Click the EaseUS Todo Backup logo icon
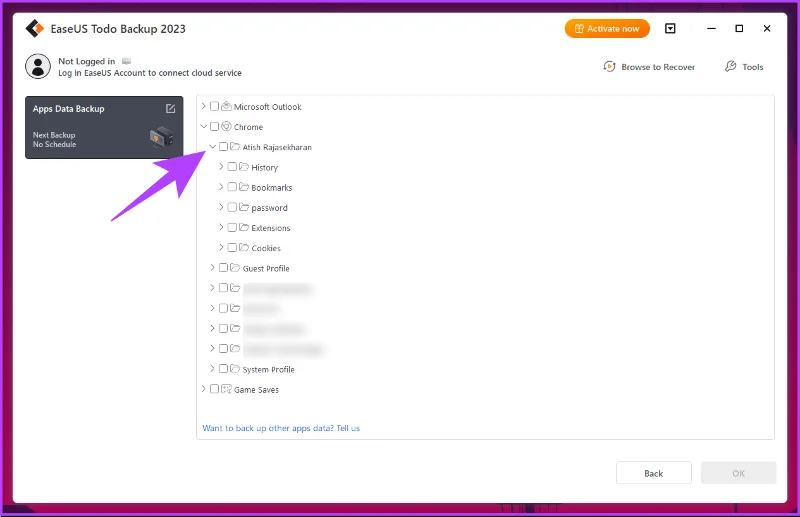Viewport: 800px width, 517px height. 35,29
